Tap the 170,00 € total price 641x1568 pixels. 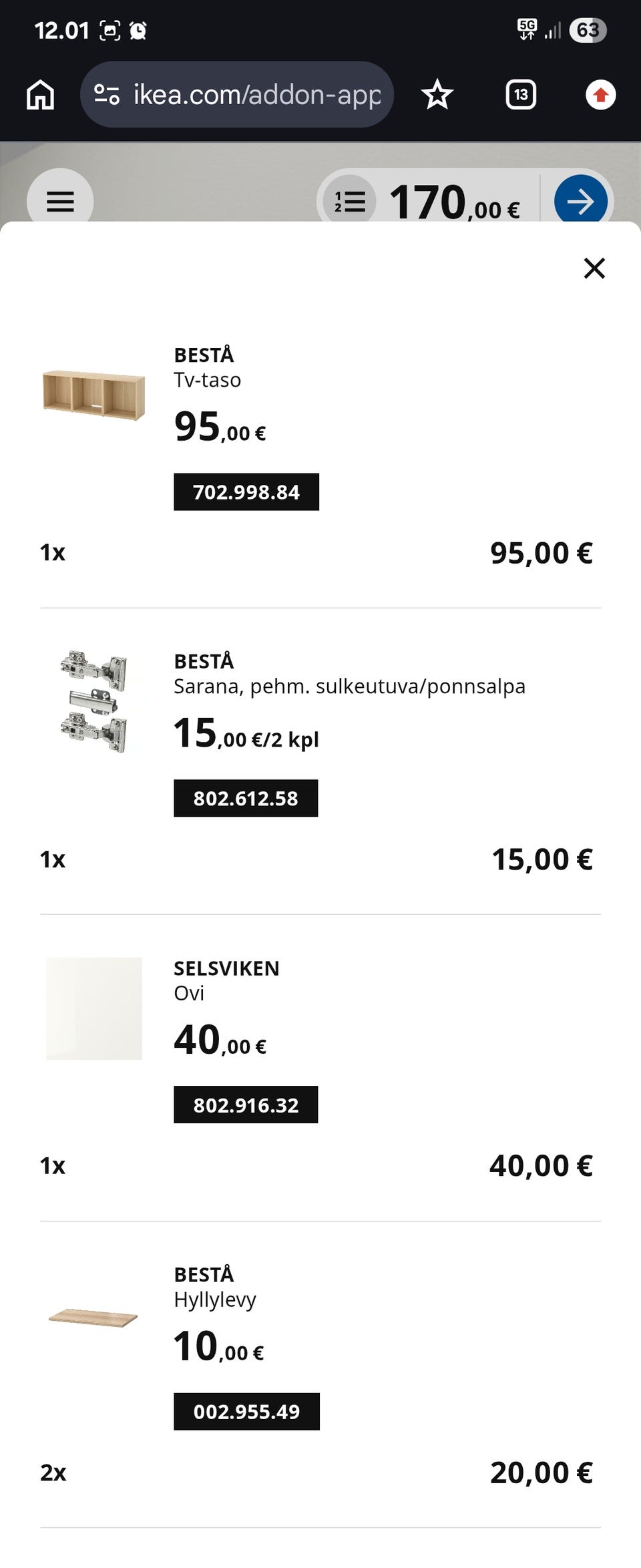coord(455,202)
